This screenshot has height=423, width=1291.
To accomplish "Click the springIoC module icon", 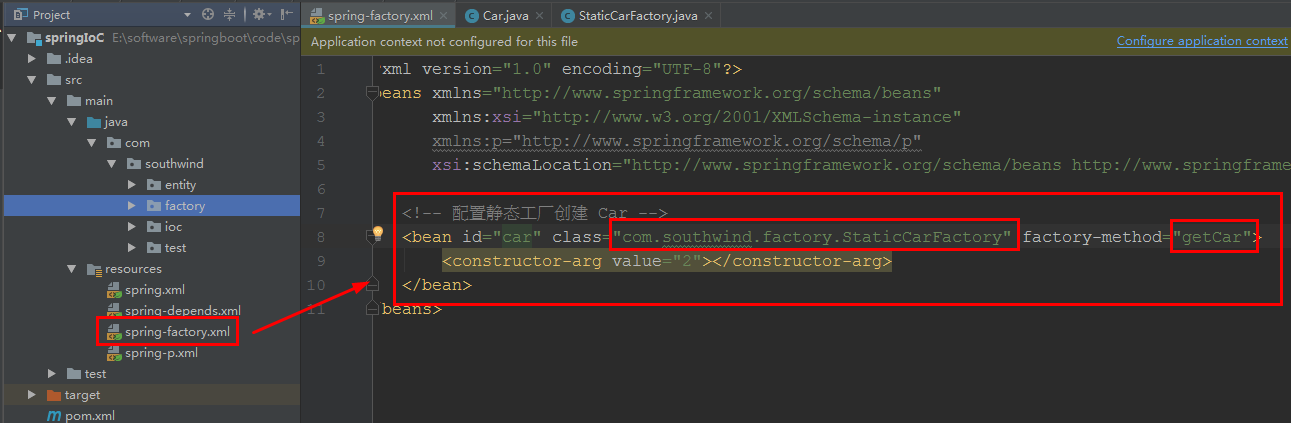I will click(33, 38).
